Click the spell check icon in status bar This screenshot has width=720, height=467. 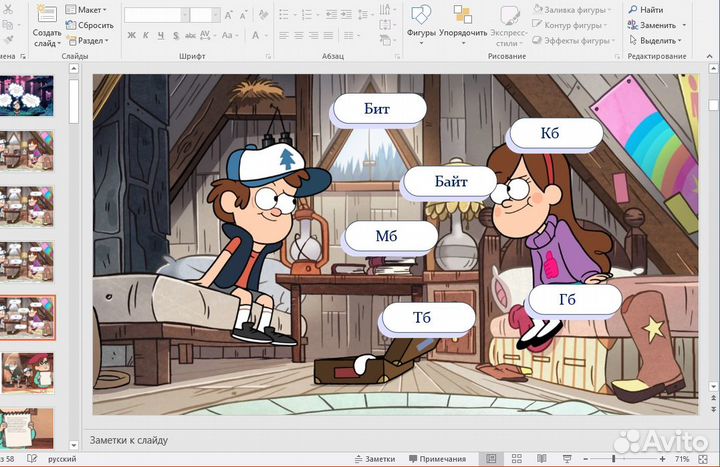pos(33,459)
